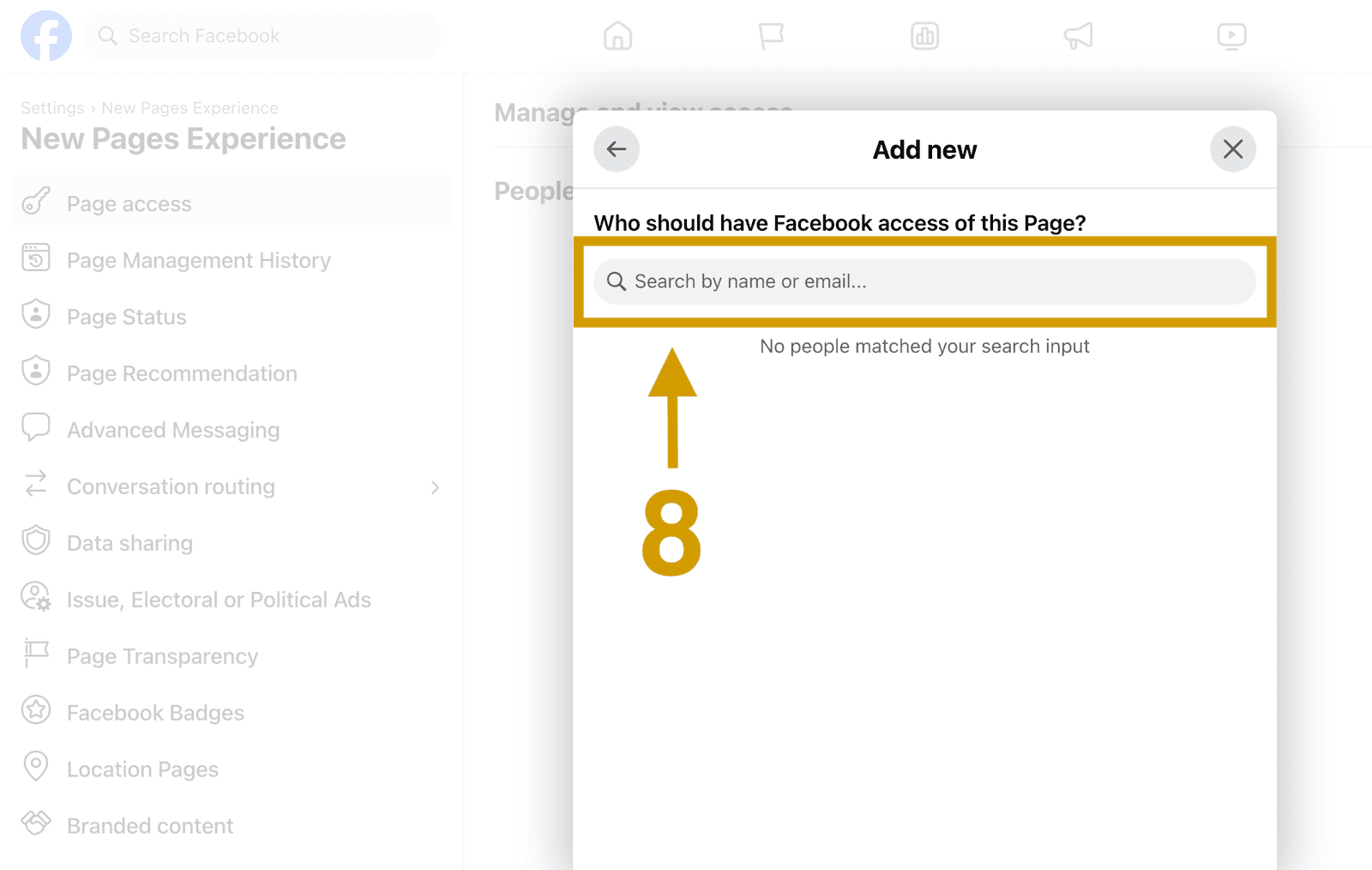The height and width of the screenshot is (870, 1372).
Task: Open Conversation routing settings
Action: [x=231, y=486]
